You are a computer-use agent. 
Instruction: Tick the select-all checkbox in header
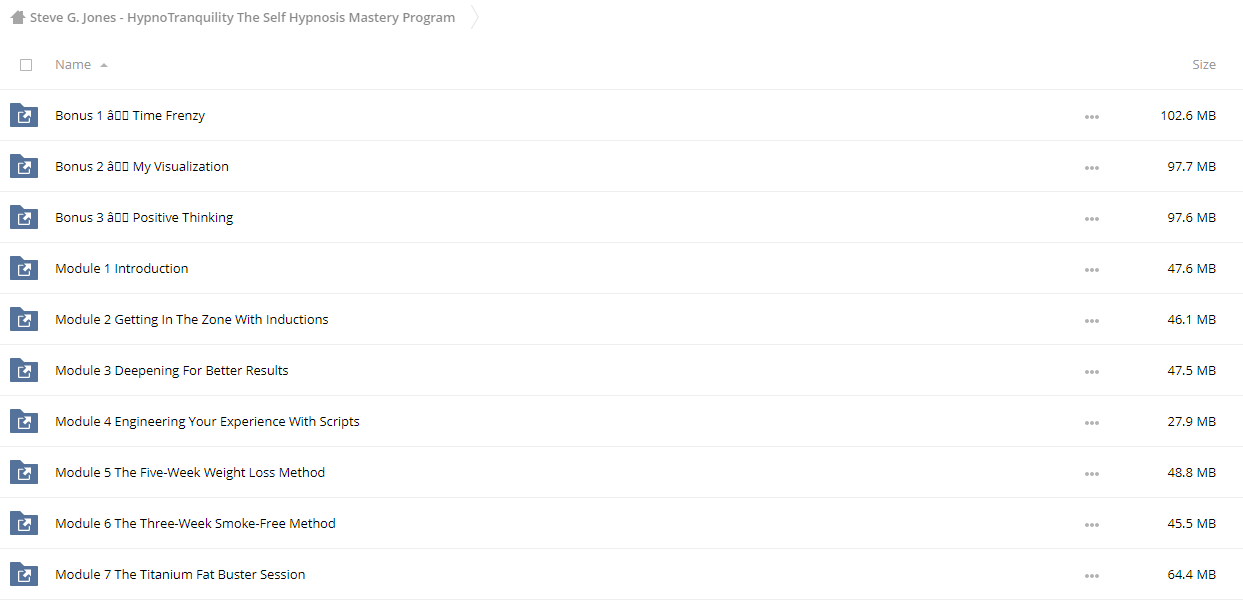pyautogui.click(x=26, y=65)
